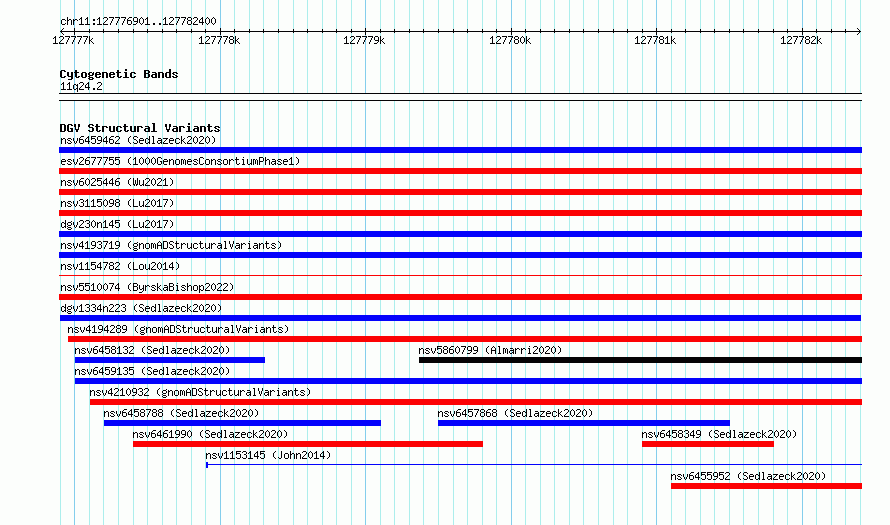Click the nsv3115098 (Lu2017) red bar
Screen dimensions: 890x525
coord(460,213)
